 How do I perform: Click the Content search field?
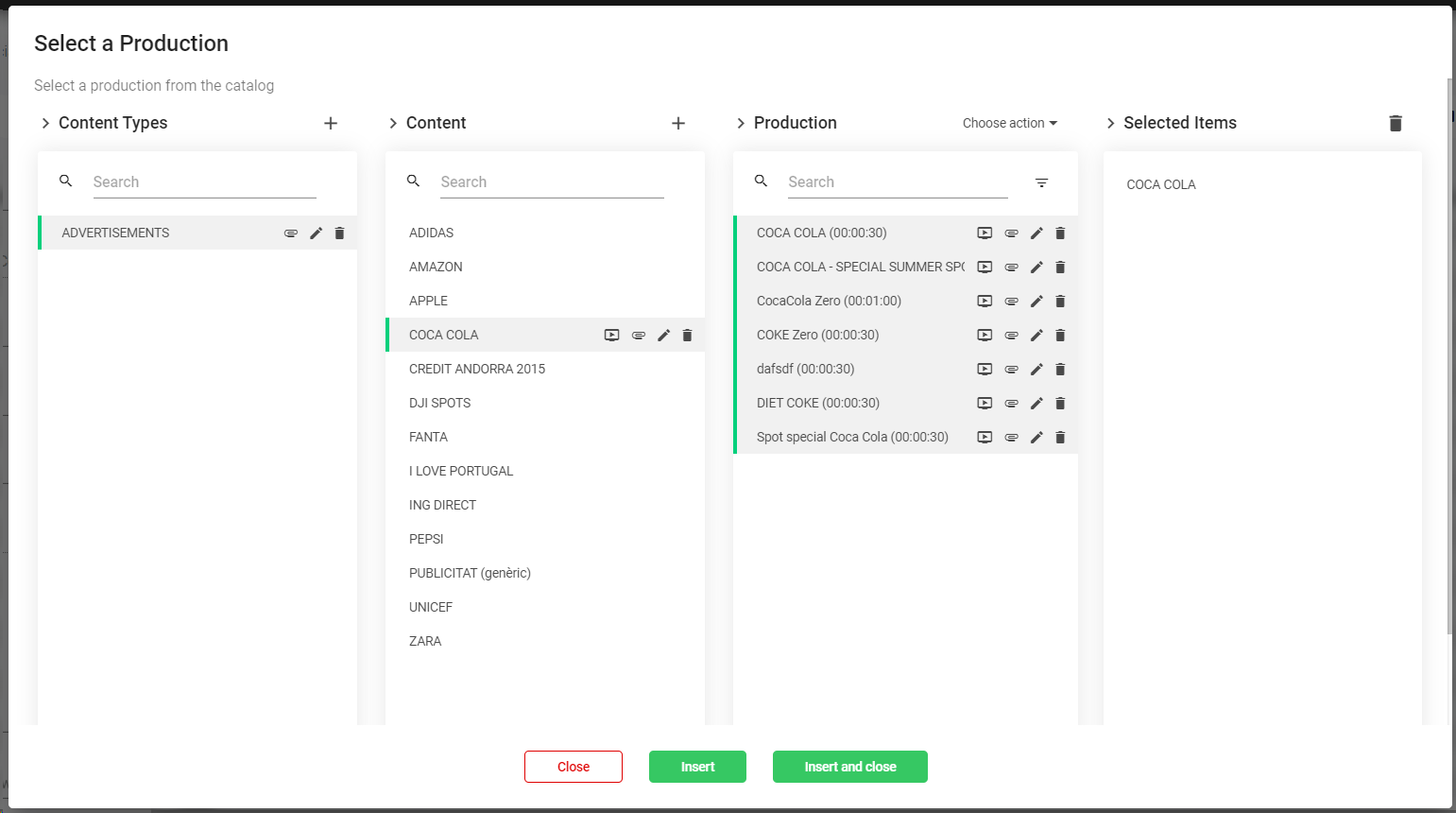click(x=552, y=182)
